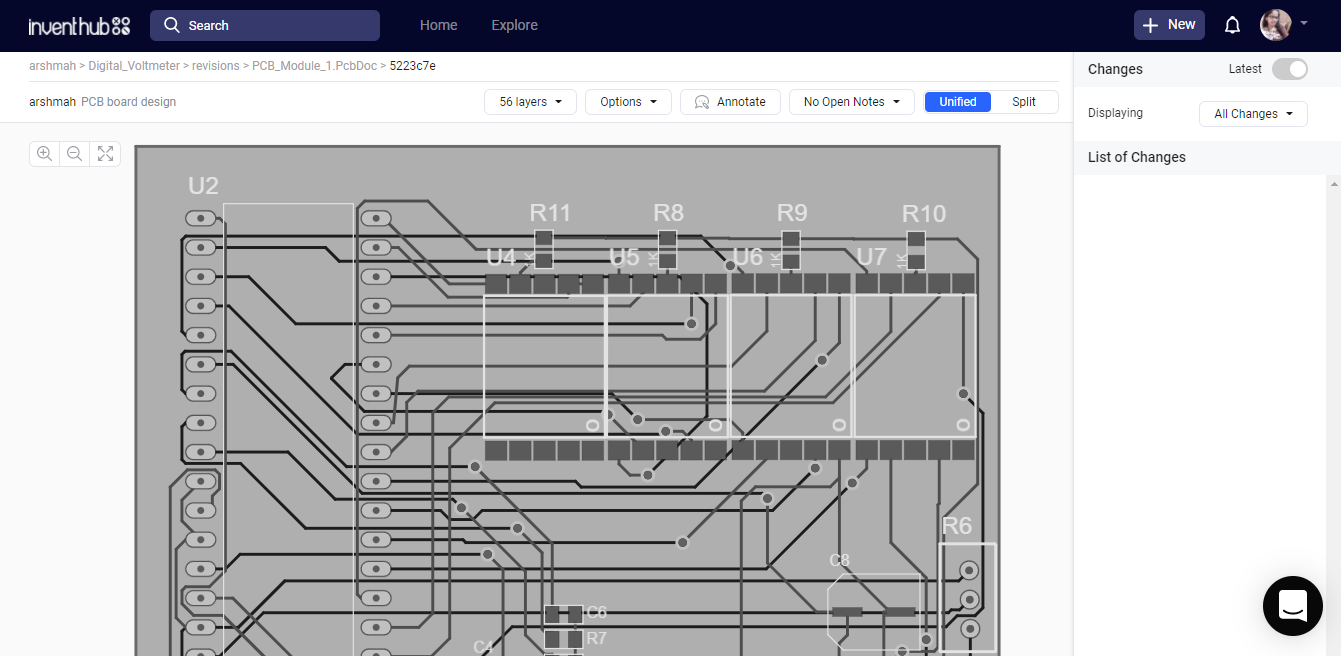The width and height of the screenshot is (1341, 656).
Task: Click the zoom in magnifier icon
Action: pyautogui.click(x=44, y=154)
